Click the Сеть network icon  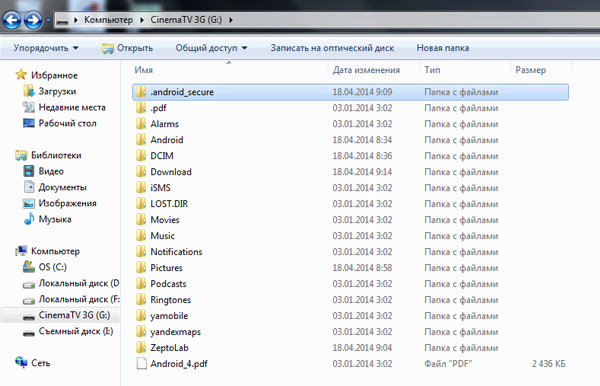click(x=21, y=362)
